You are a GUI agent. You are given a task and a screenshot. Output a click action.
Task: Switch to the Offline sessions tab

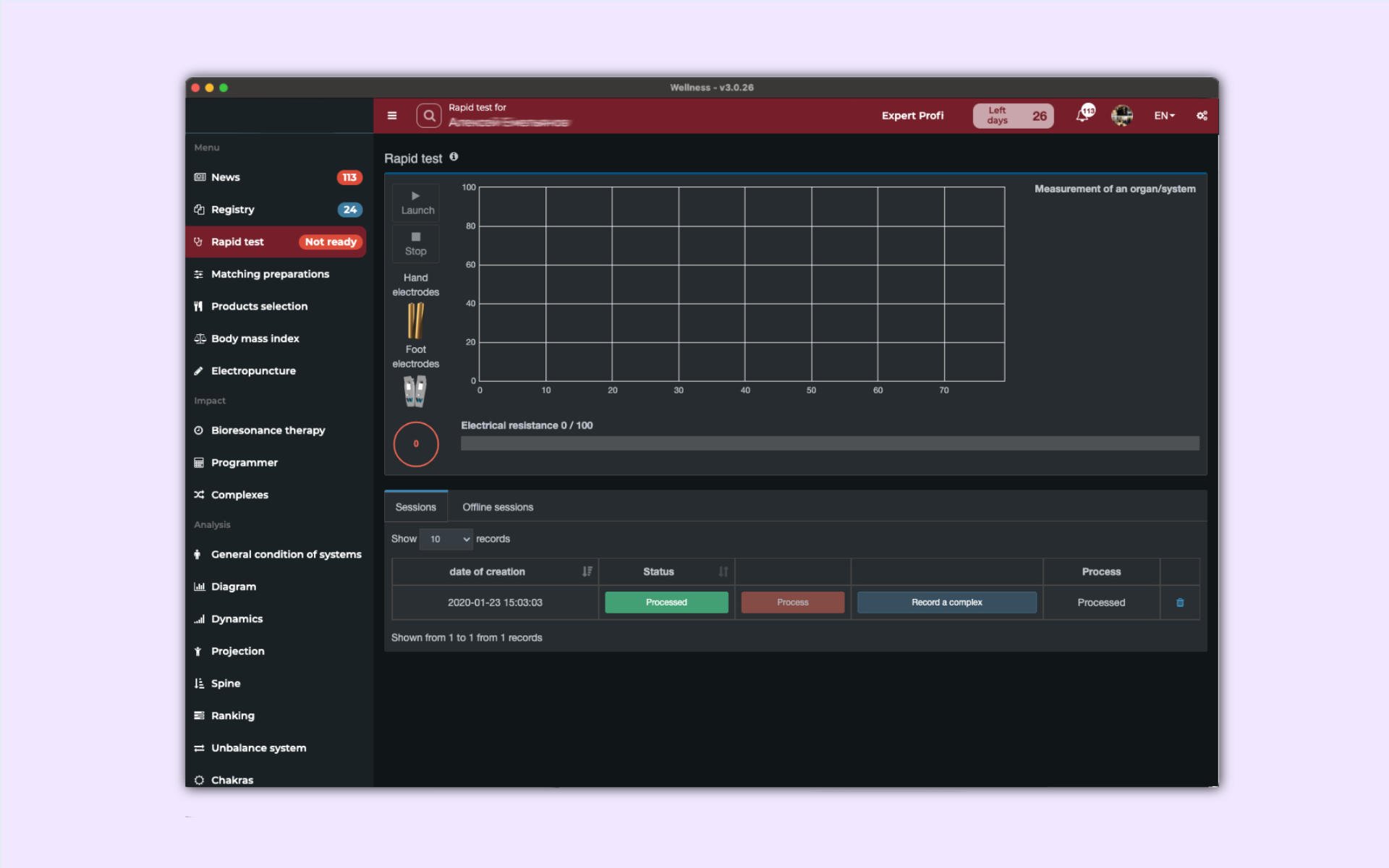[498, 507]
